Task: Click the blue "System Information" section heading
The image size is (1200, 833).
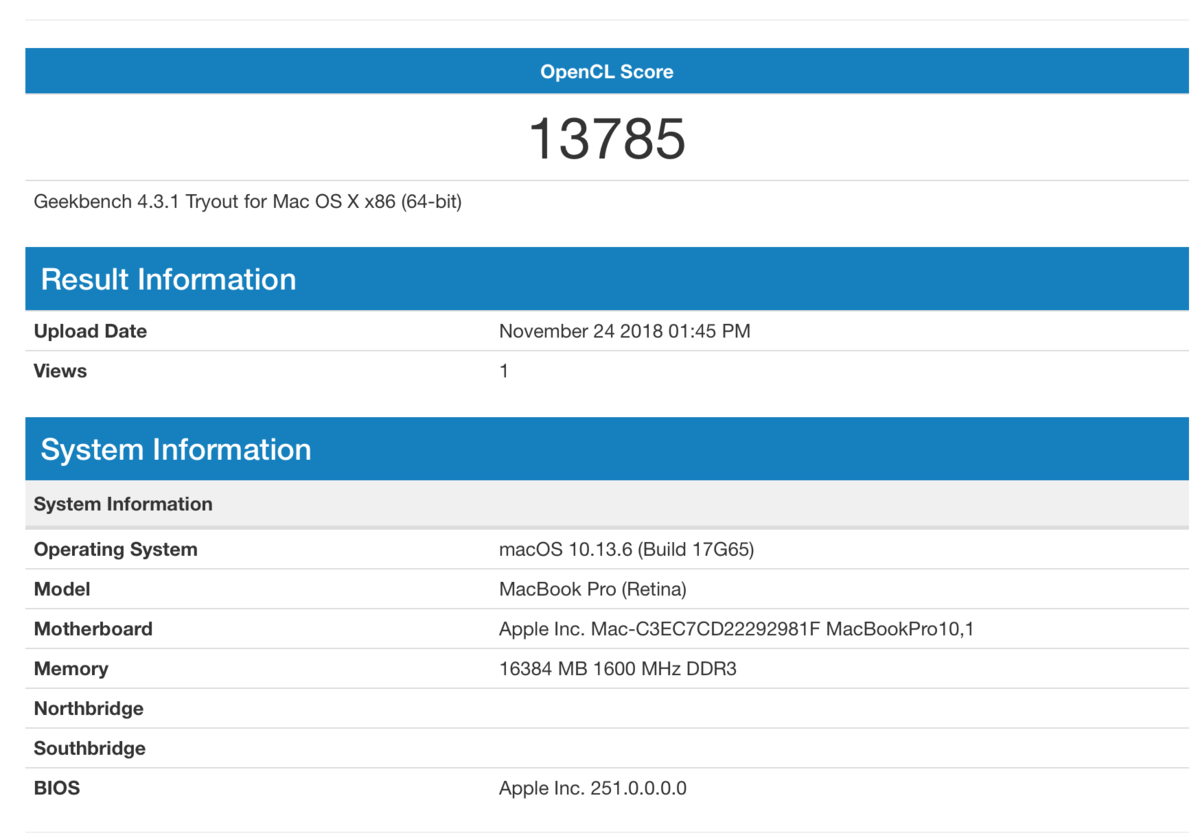Action: click(x=176, y=449)
